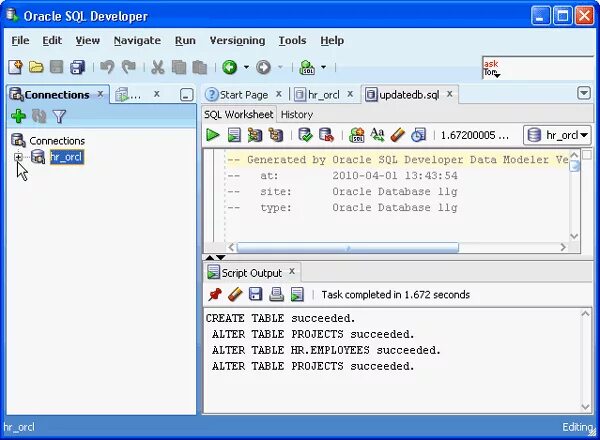Run Statement with green play icon
Viewport: 600px width, 440px height.
[x=213, y=135]
